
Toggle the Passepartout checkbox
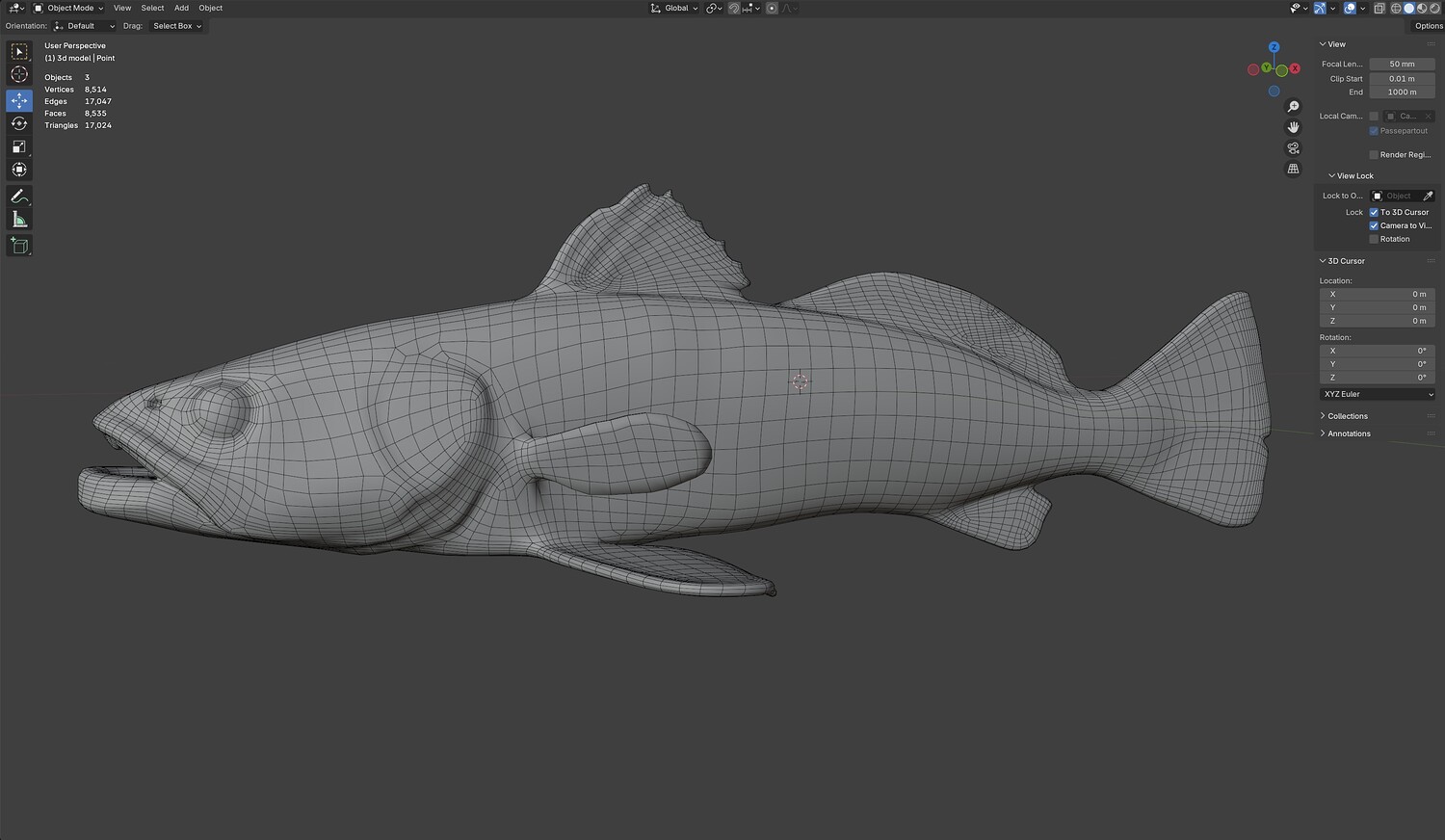click(1374, 131)
